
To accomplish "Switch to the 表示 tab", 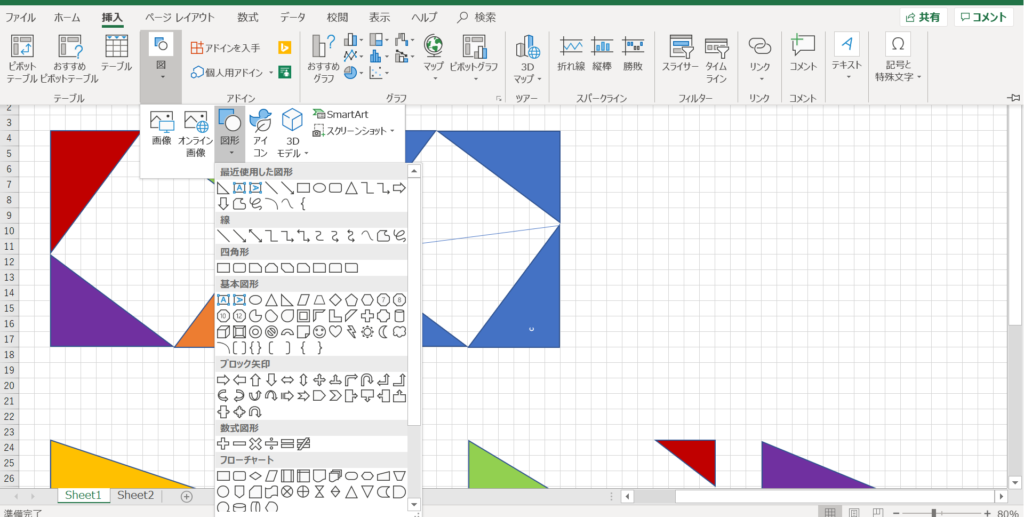I will coord(379,18).
